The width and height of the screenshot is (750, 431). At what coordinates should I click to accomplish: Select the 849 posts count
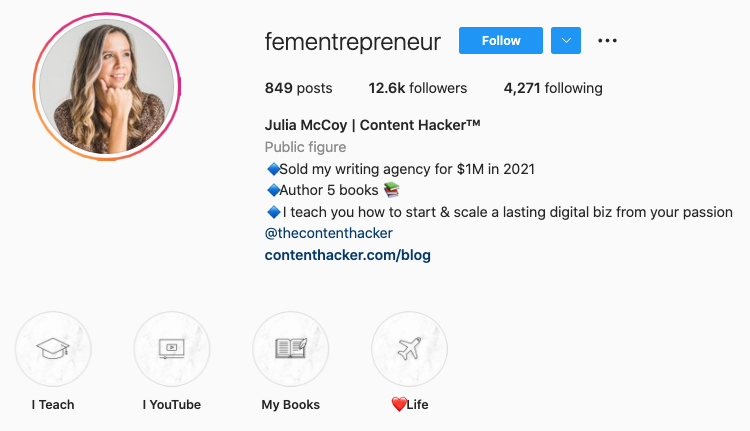coord(298,88)
